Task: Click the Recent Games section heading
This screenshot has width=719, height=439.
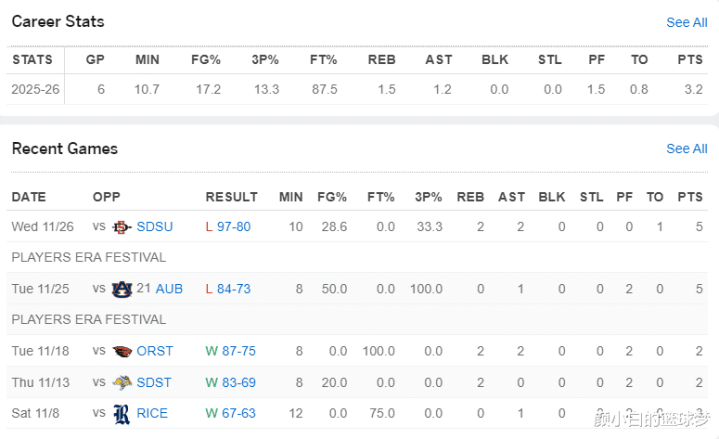Action: click(x=65, y=149)
